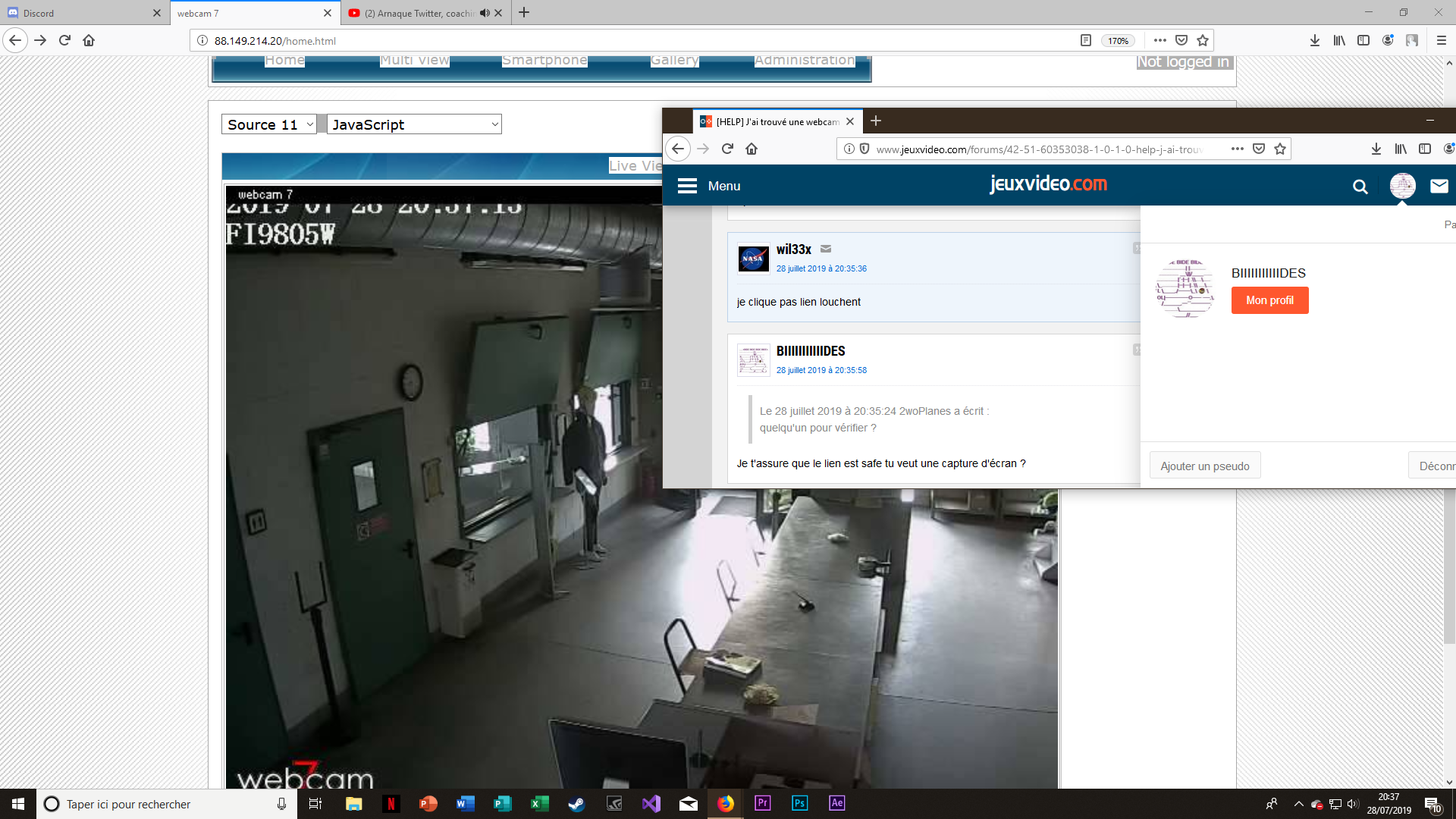Screen dimensions: 1456x819
Task: Click the Mon profil button
Action: tap(1269, 300)
